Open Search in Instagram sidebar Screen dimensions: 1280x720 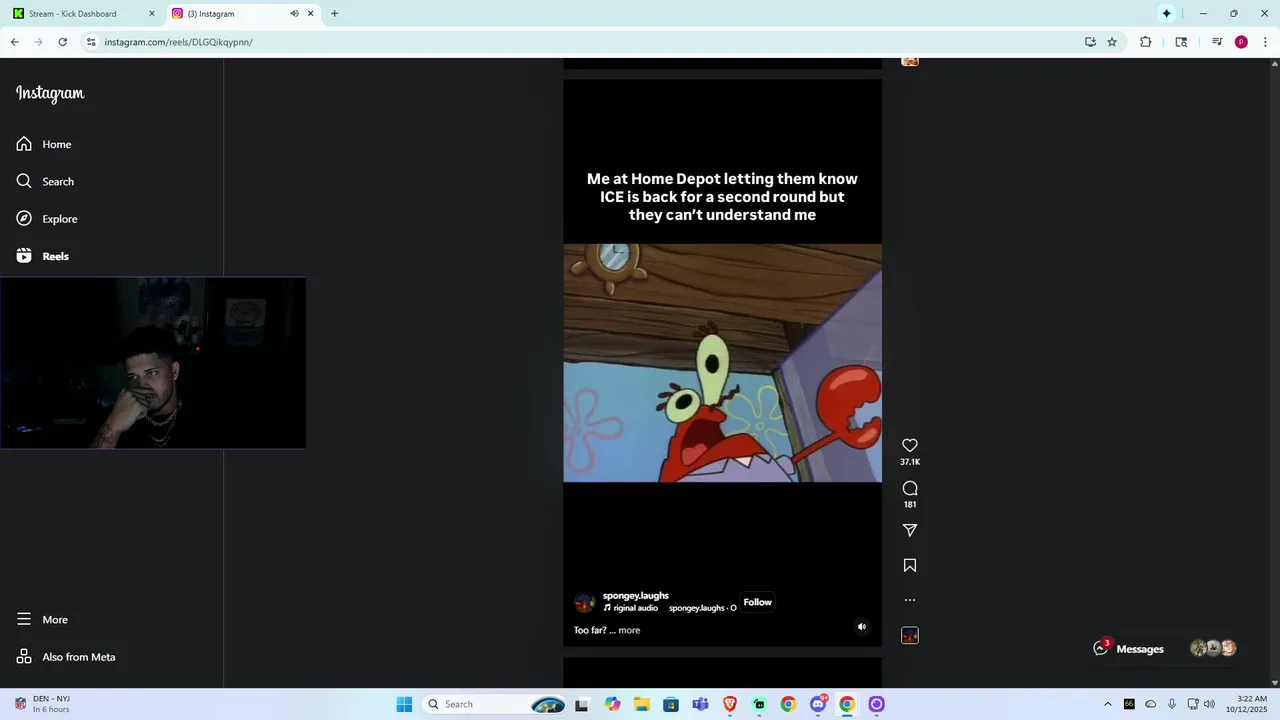pos(45,181)
